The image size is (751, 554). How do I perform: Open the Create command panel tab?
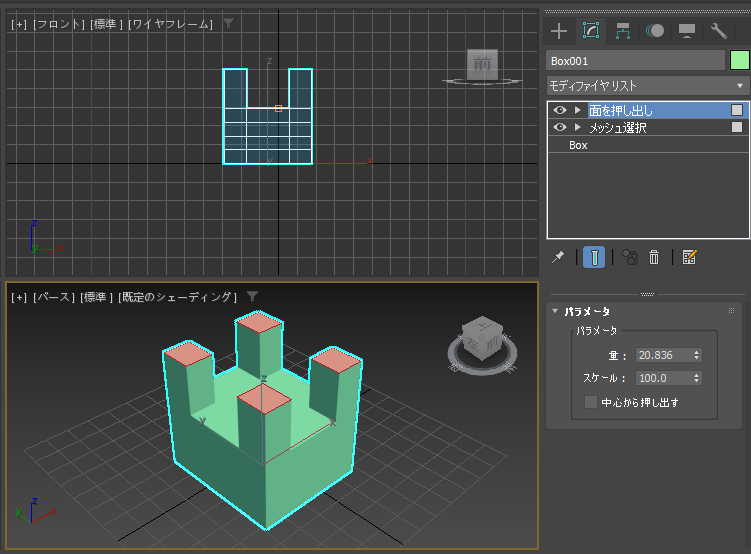point(559,31)
